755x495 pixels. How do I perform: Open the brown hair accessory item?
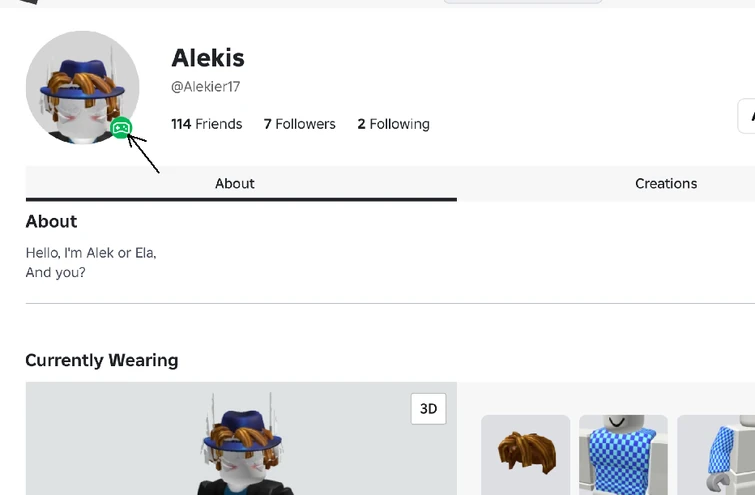click(525, 455)
